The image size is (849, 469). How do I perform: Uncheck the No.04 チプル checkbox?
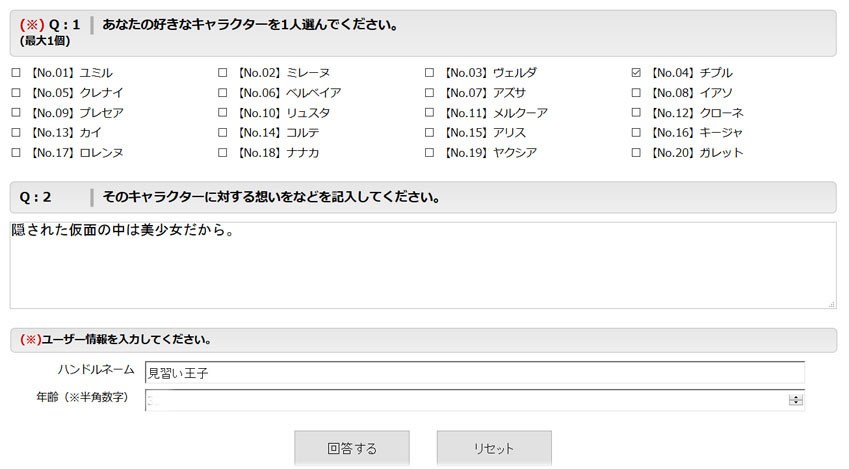click(x=636, y=73)
